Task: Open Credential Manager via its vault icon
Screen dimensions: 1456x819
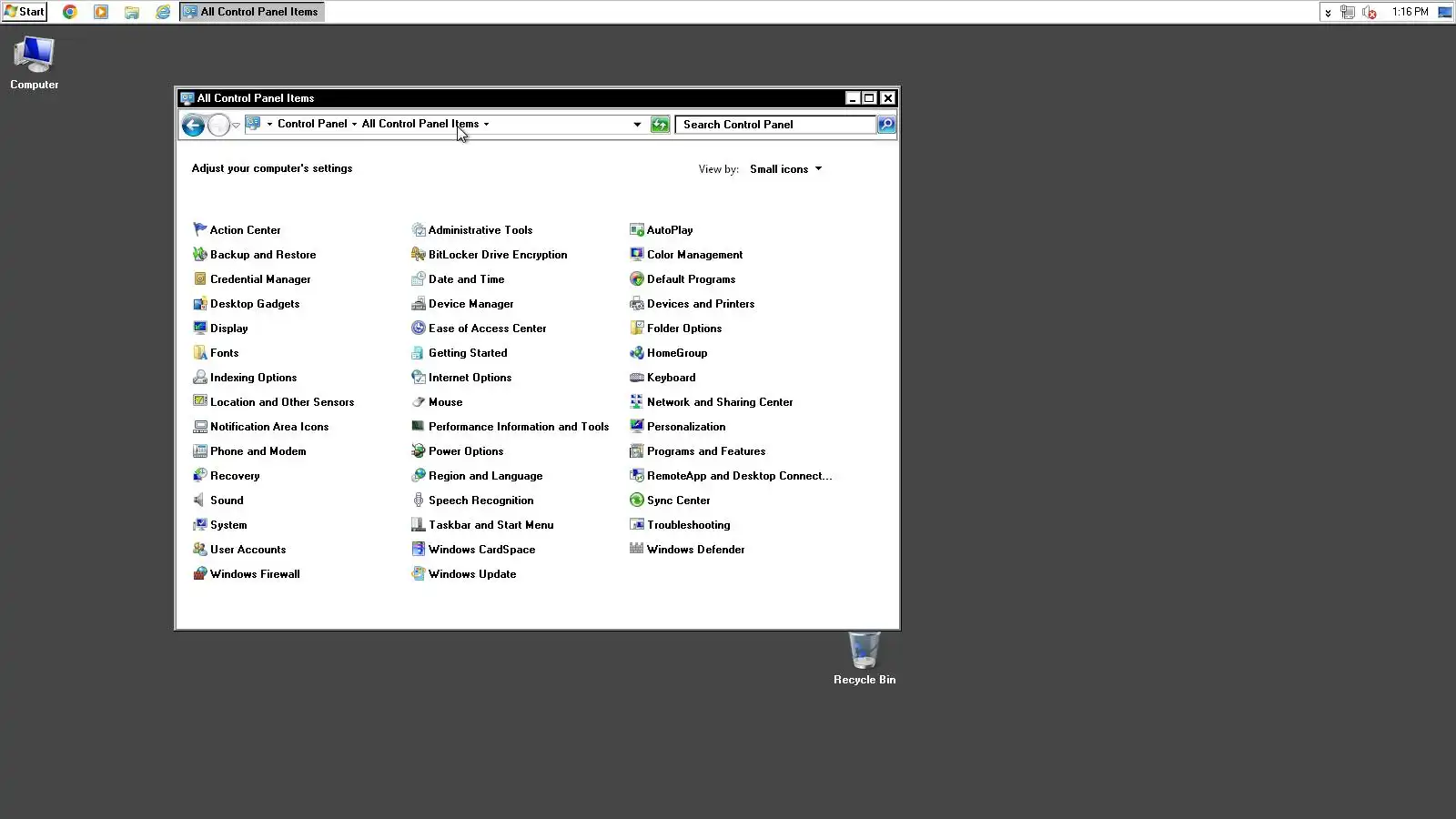Action: 200,278
